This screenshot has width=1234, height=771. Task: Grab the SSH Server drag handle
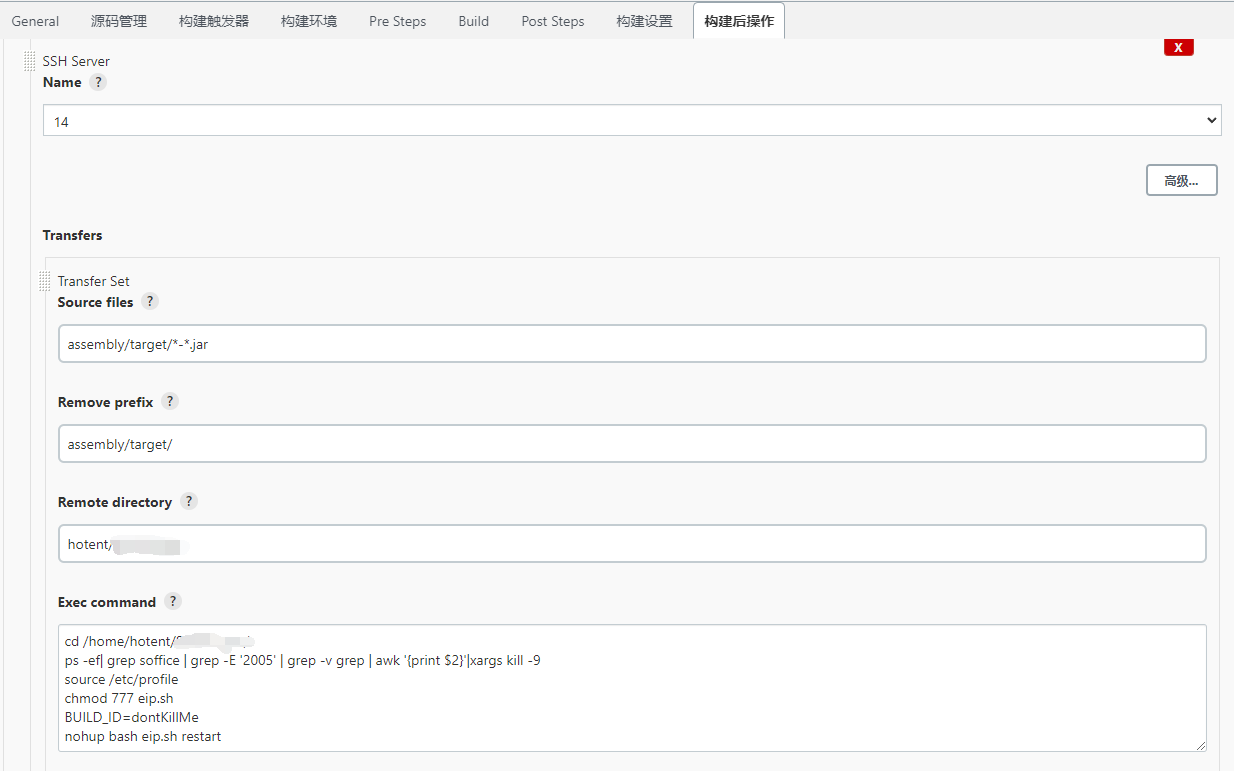click(x=30, y=61)
